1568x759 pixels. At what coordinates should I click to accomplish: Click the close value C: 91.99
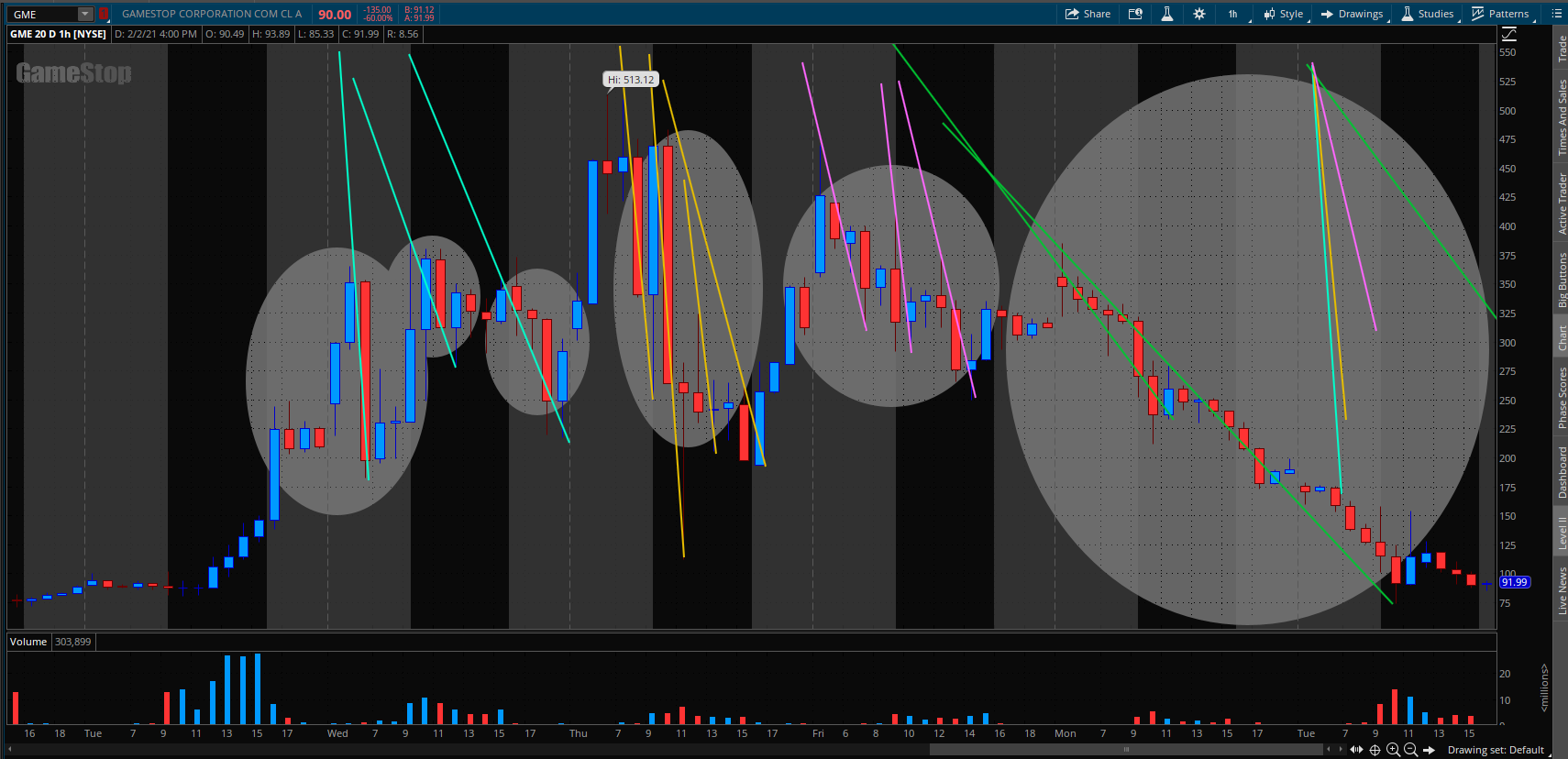click(360, 34)
